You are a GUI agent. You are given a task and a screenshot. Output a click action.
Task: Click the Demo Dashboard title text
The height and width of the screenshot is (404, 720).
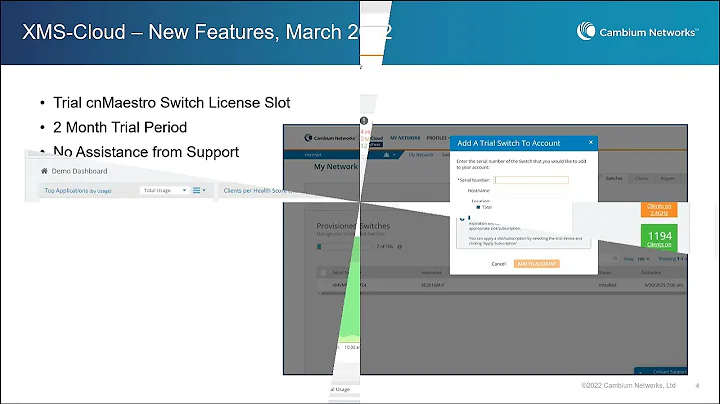tap(79, 171)
